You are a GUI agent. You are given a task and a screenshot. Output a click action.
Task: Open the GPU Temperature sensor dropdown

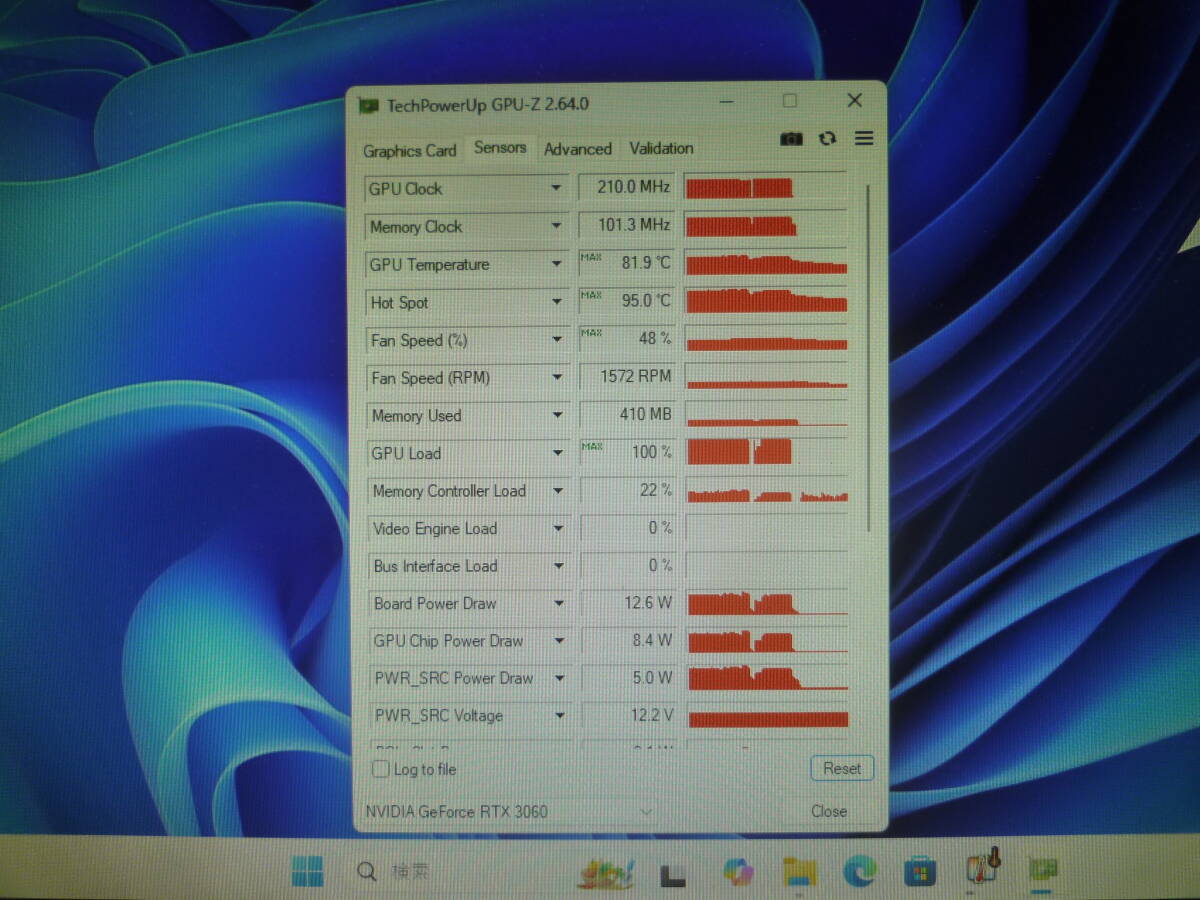[x=557, y=264]
